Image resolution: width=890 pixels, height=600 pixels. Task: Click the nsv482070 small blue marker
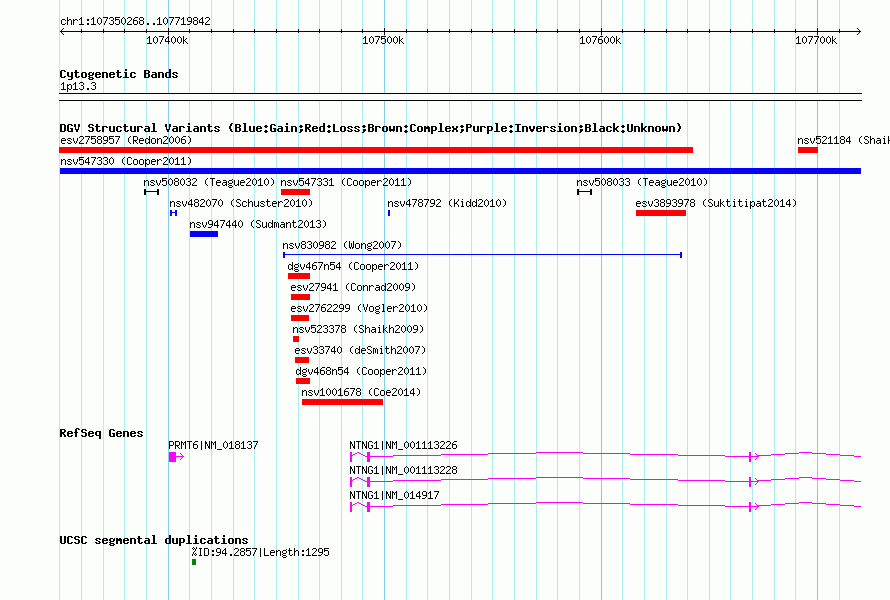pos(174,213)
